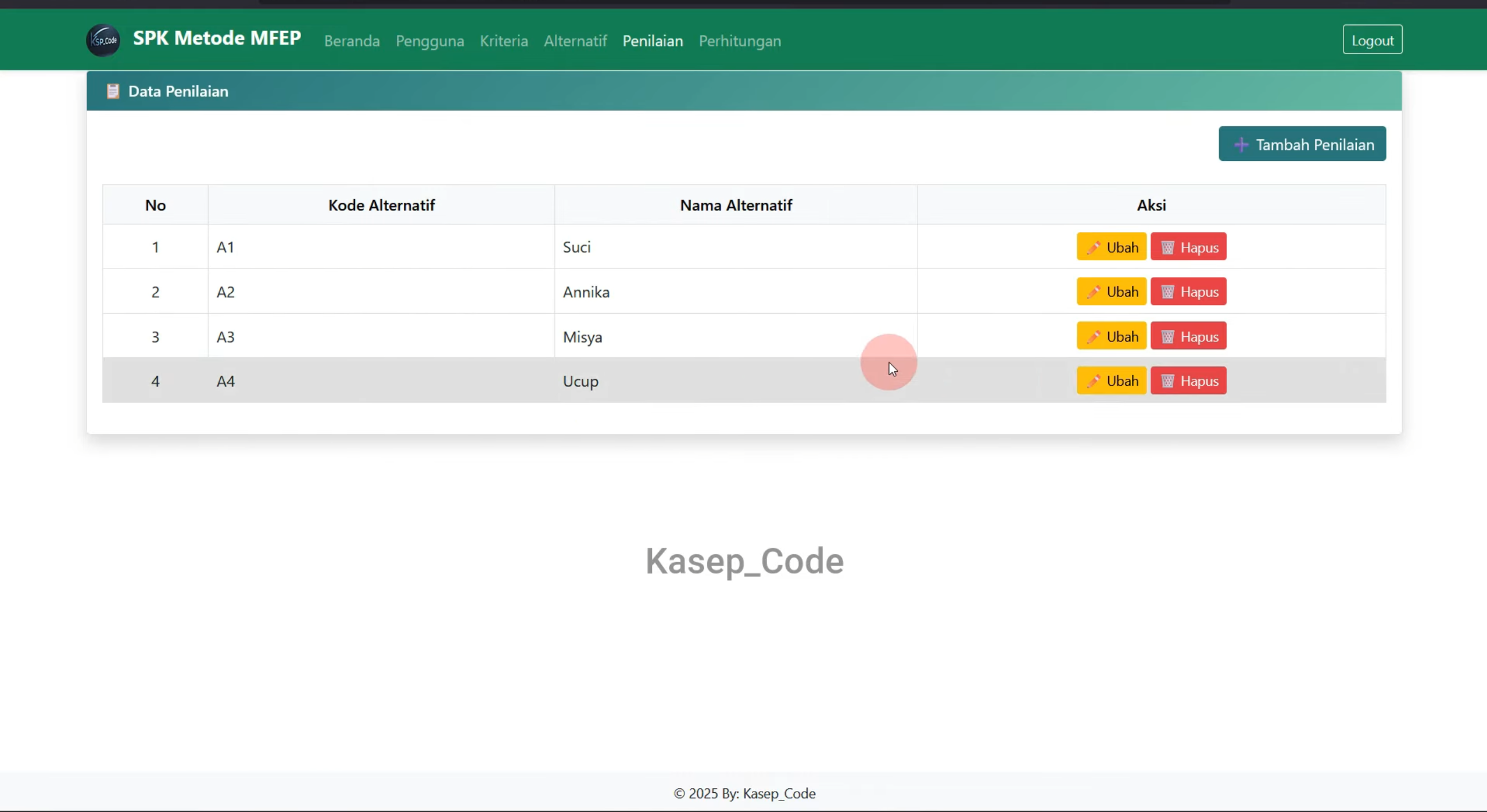Select the A4 code cell
This screenshot has height=812, width=1487.
(x=381, y=380)
